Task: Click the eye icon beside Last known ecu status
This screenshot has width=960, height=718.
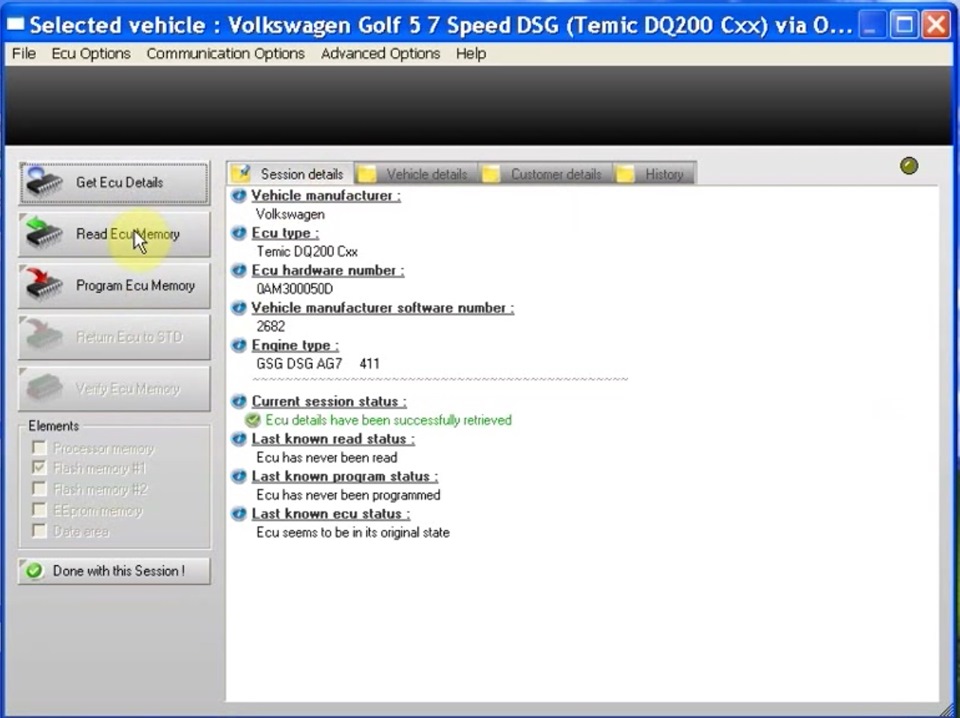Action: click(x=239, y=514)
